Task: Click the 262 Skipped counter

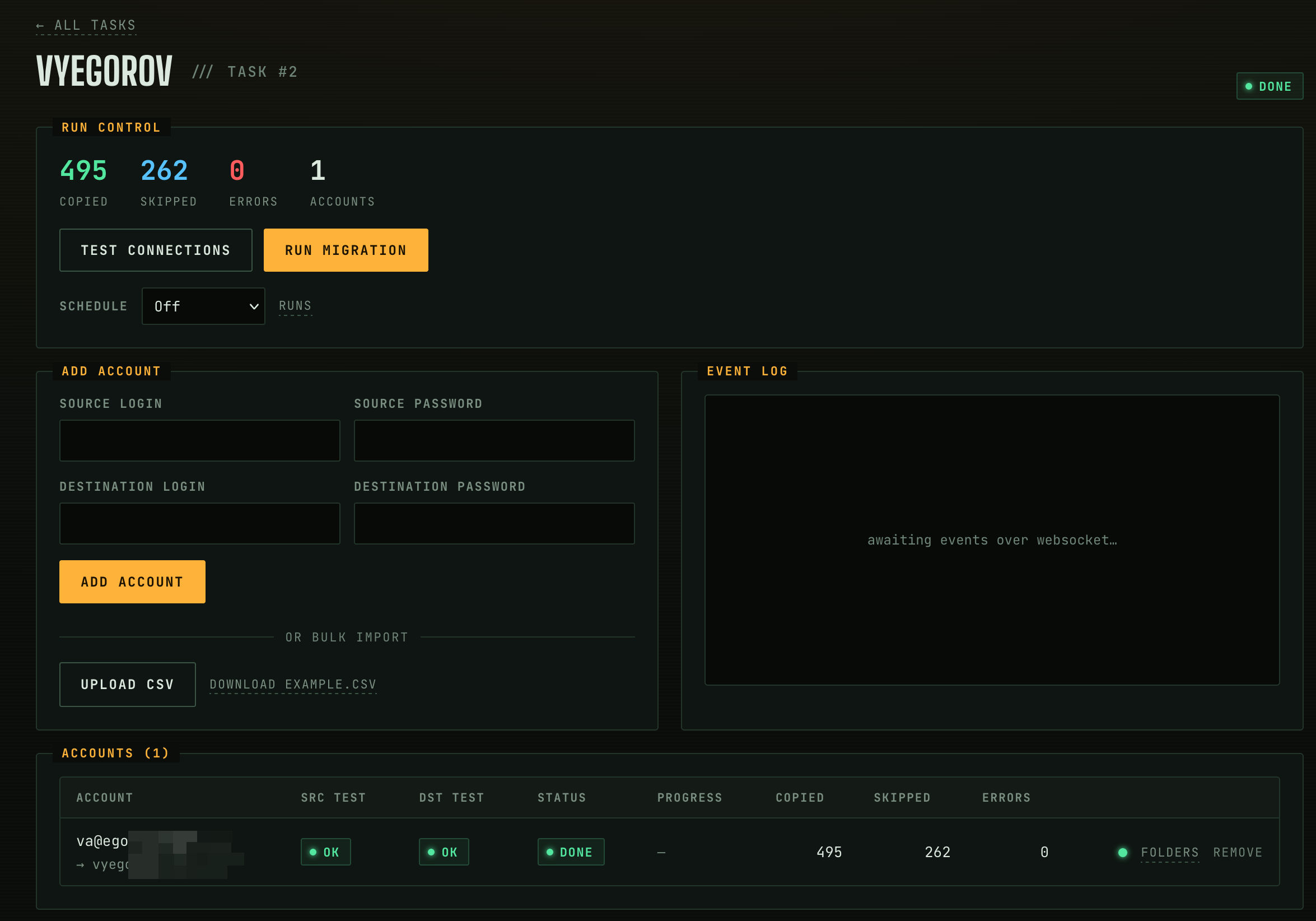Action: (x=169, y=182)
